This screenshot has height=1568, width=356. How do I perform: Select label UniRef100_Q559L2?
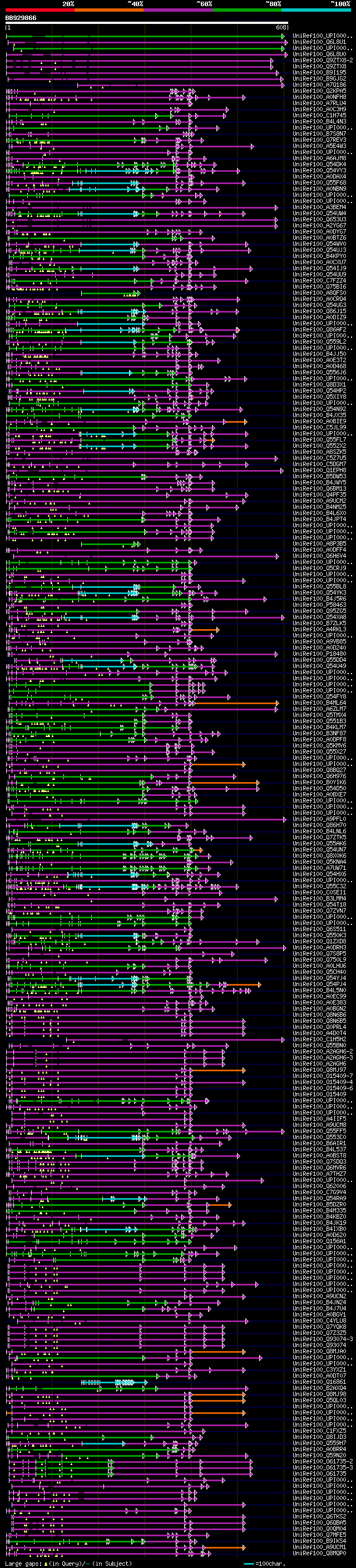point(319,342)
